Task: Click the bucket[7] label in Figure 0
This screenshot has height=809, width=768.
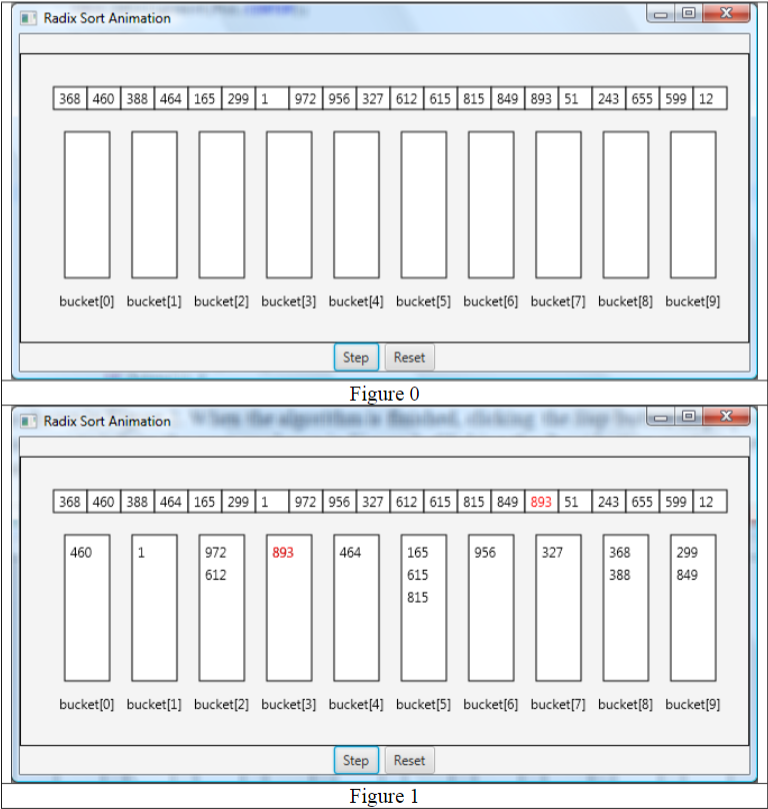Action: click(558, 301)
